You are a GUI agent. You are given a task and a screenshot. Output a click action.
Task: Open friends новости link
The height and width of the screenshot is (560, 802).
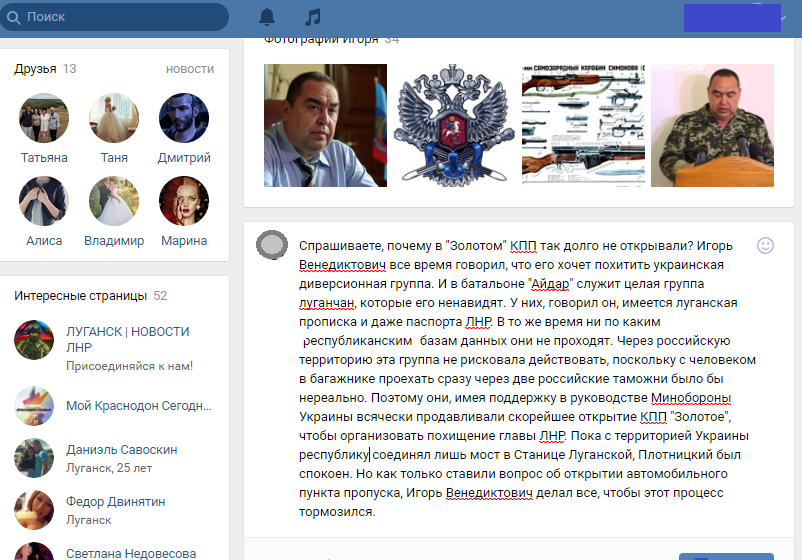click(190, 69)
